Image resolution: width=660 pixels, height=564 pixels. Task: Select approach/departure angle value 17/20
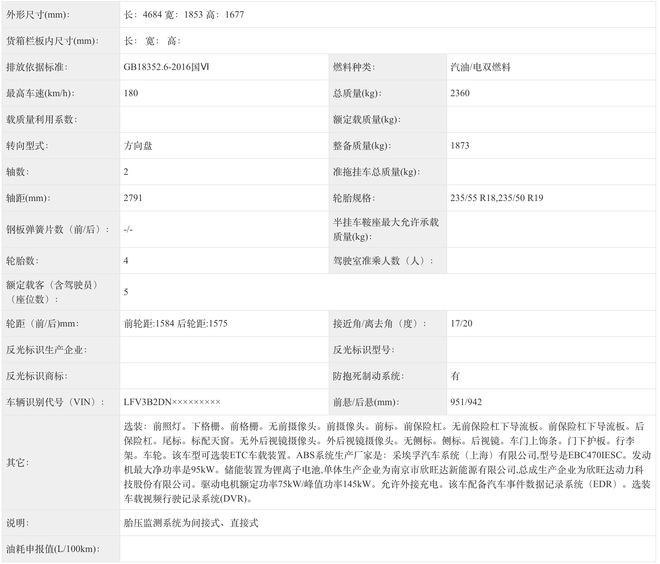(x=462, y=324)
